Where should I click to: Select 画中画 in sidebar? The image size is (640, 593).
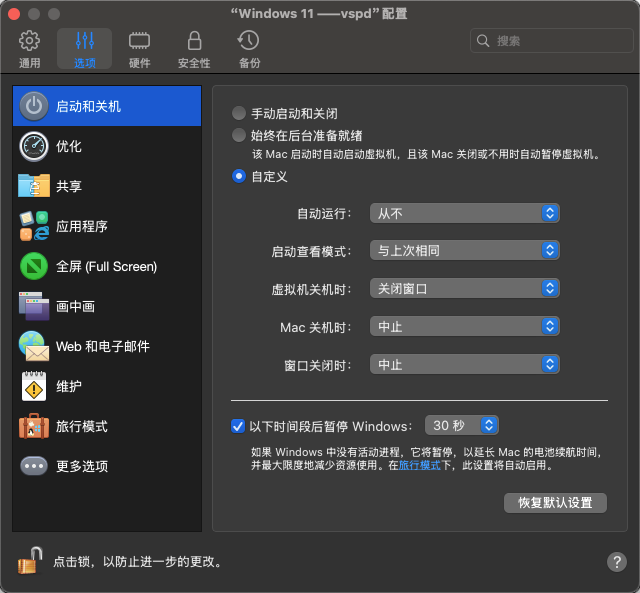pos(107,306)
